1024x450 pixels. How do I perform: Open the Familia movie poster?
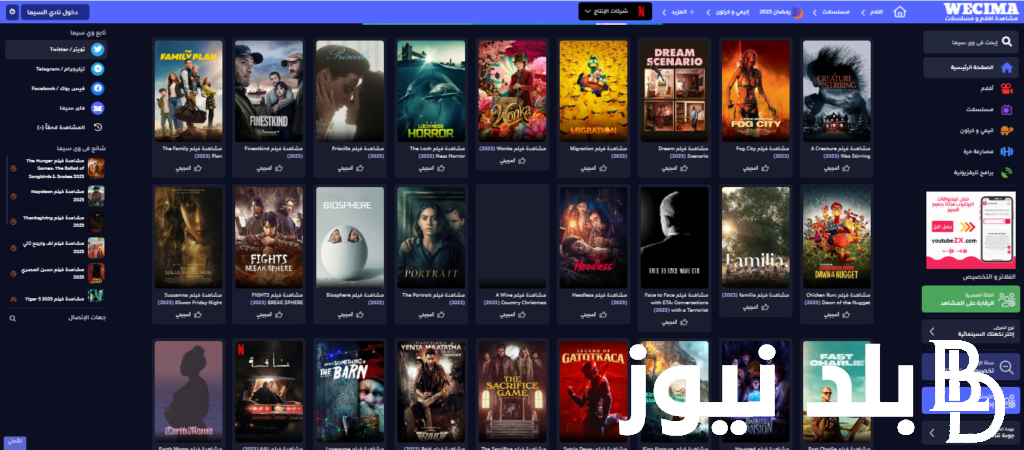[x=756, y=237]
